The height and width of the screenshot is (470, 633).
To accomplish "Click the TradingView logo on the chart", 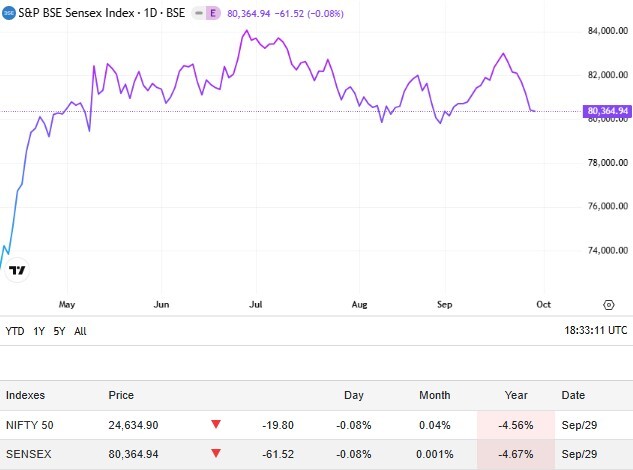I will 17,269.
